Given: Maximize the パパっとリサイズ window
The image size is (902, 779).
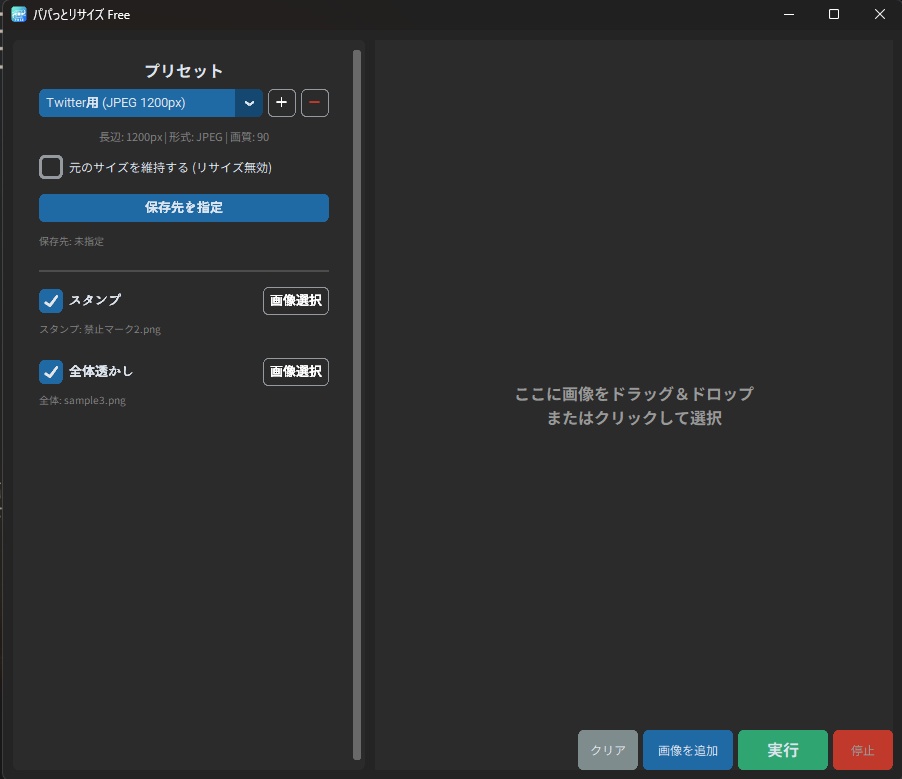Looking at the screenshot, I should point(834,14).
